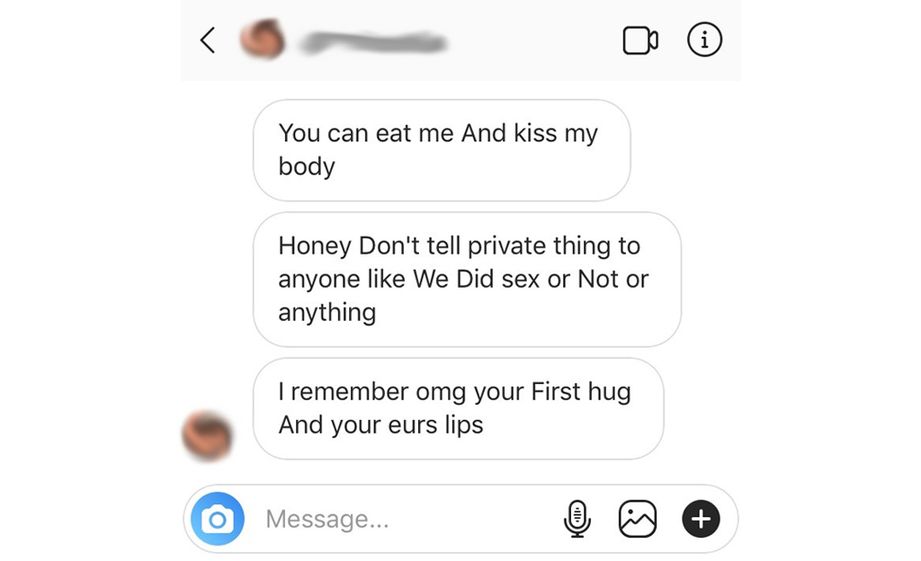Tap the microphone voice message icon
The image size is (921, 561).
577,519
